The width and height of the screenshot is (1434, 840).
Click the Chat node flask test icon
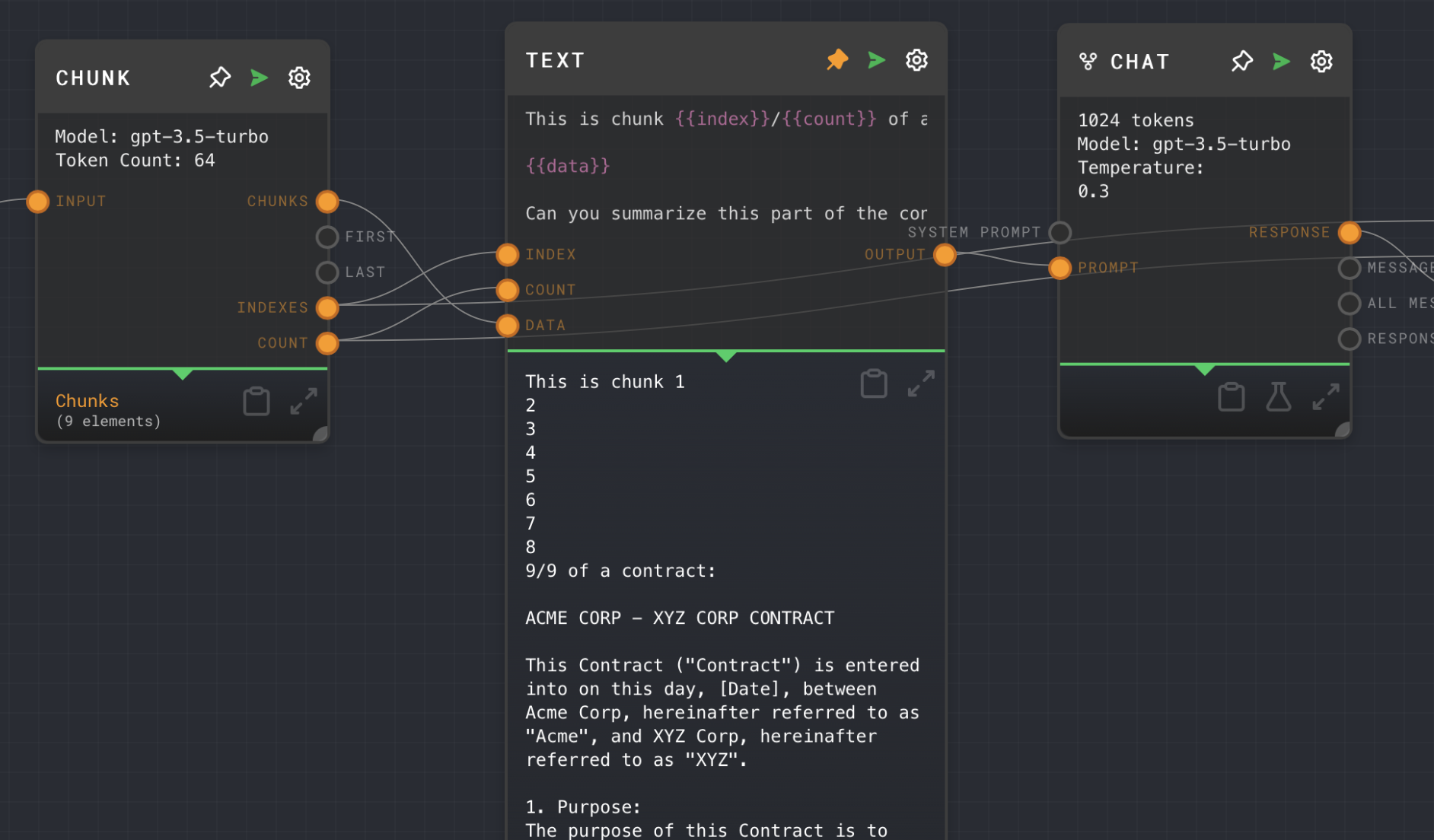tap(1279, 396)
